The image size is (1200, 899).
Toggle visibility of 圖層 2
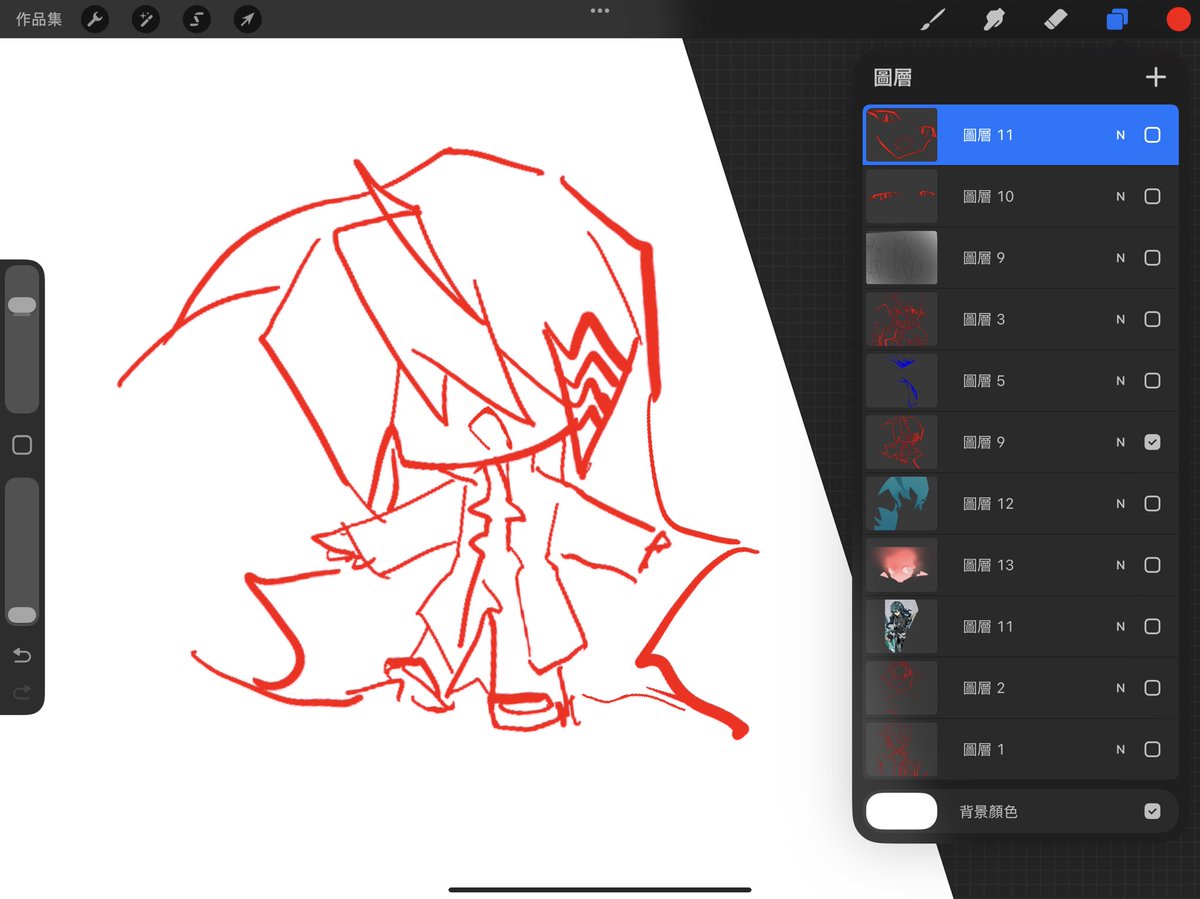point(1152,688)
